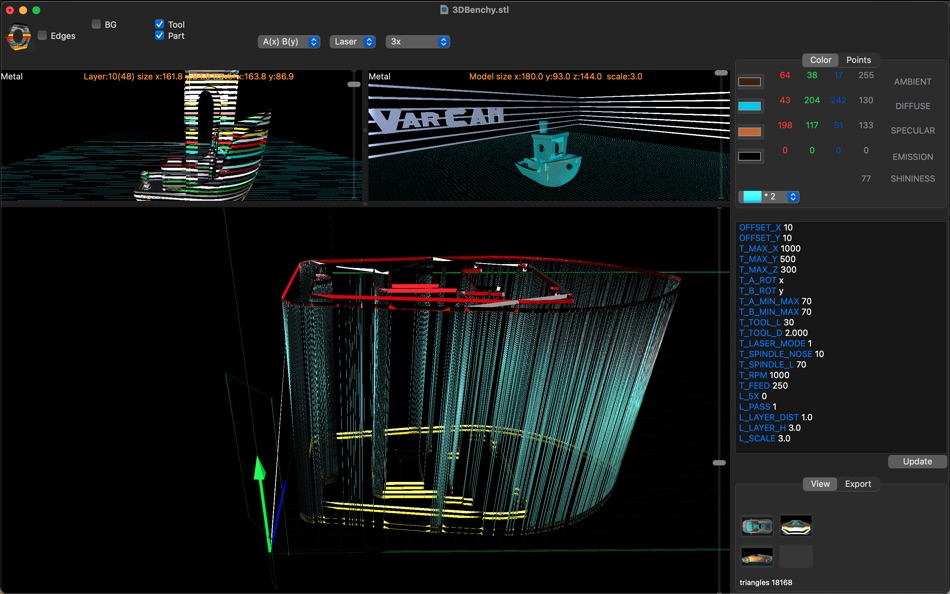The height and width of the screenshot is (594, 950).
Task: Switch to the Export tab
Action: pos(858,484)
